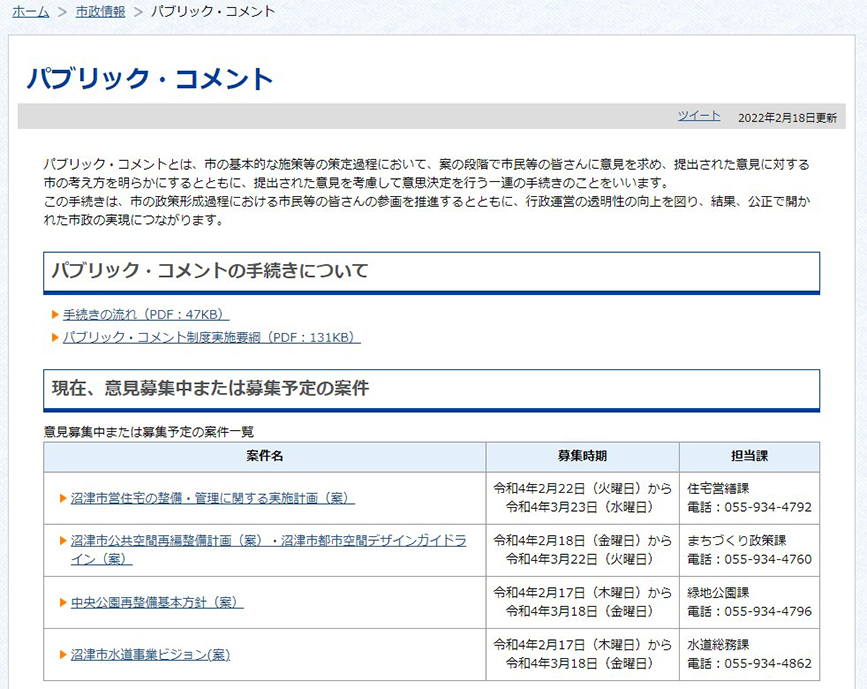Click heading 現在、意見募集中または募集予定の案件
This screenshot has width=867, height=689.
click(x=210, y=388)
